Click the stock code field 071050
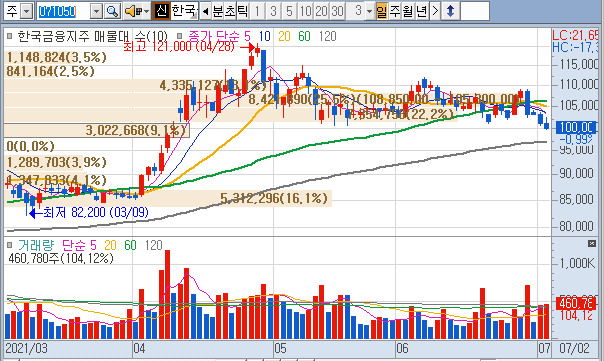The width and height of the screenshot is (604, 361). (64, 11)
